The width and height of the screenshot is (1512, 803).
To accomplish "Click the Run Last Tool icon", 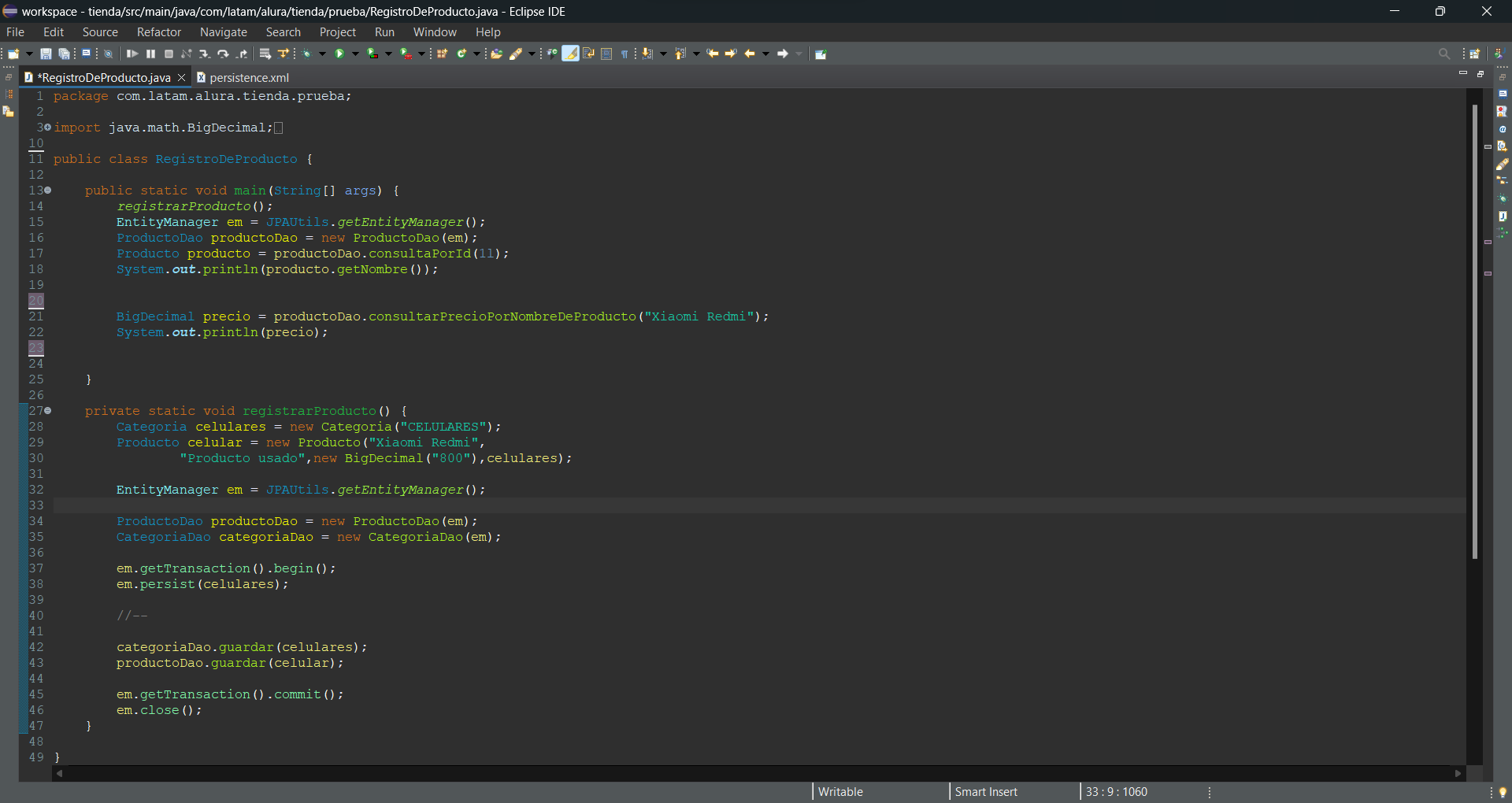I will click(406, 54).
